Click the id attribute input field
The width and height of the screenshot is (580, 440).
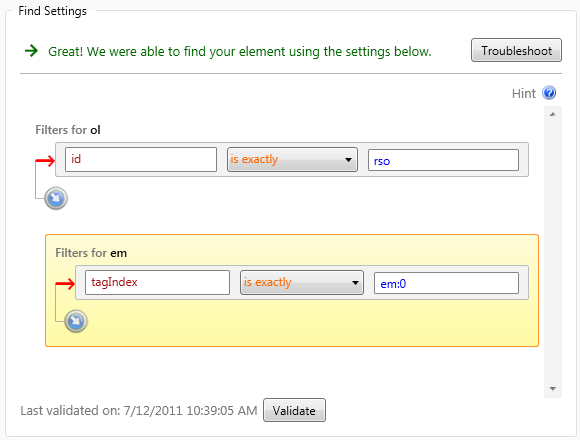[141, 159]
